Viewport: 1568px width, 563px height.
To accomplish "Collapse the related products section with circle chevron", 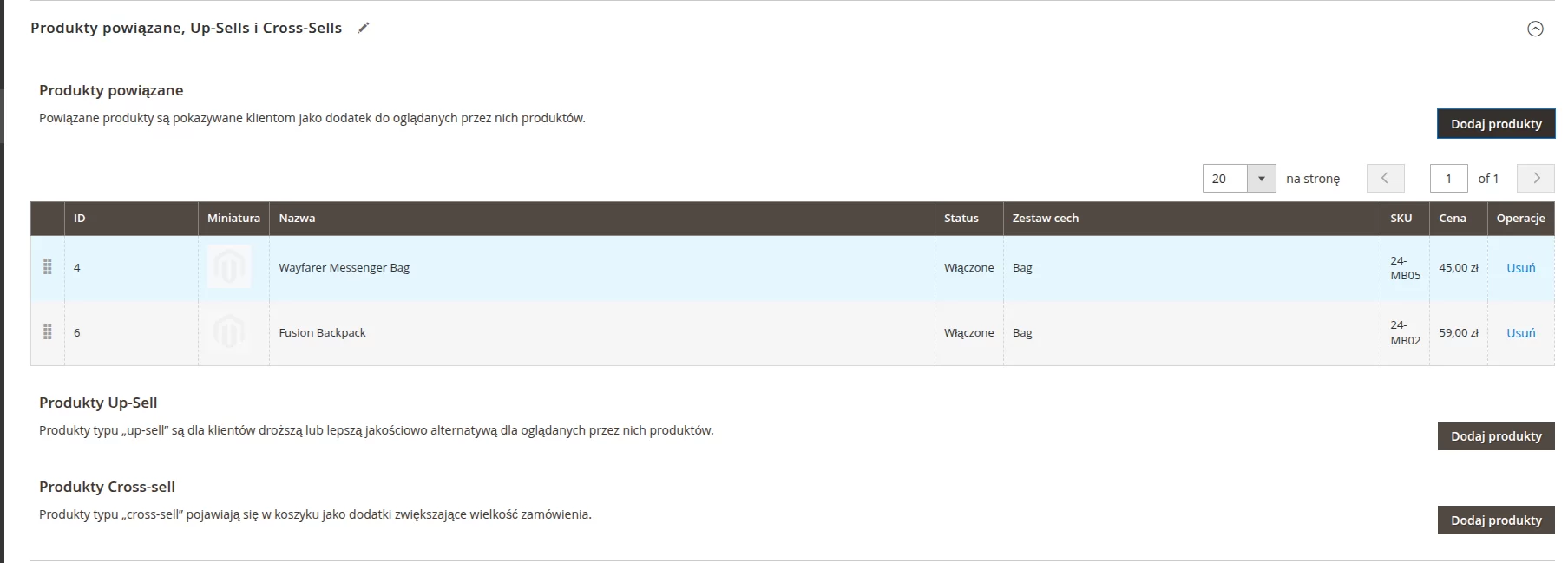I will (1534, 29).
